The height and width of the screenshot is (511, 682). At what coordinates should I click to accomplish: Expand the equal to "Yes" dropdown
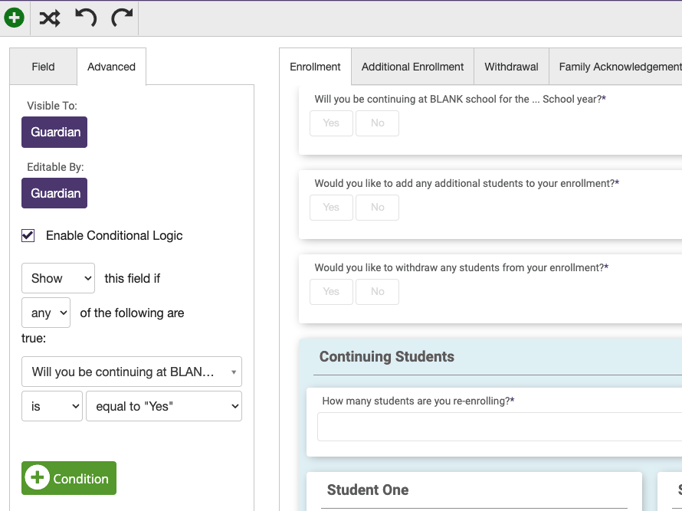click(164, 406)
